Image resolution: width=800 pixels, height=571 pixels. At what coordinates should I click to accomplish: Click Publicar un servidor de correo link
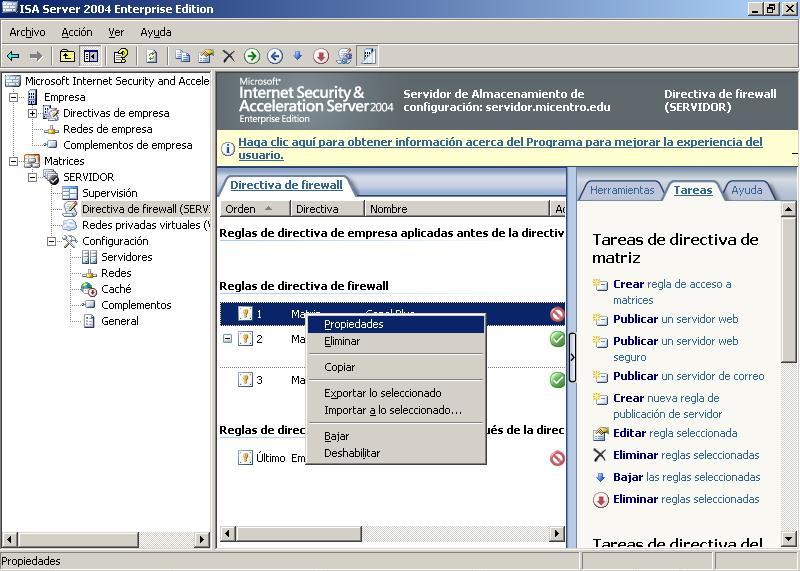688,376
